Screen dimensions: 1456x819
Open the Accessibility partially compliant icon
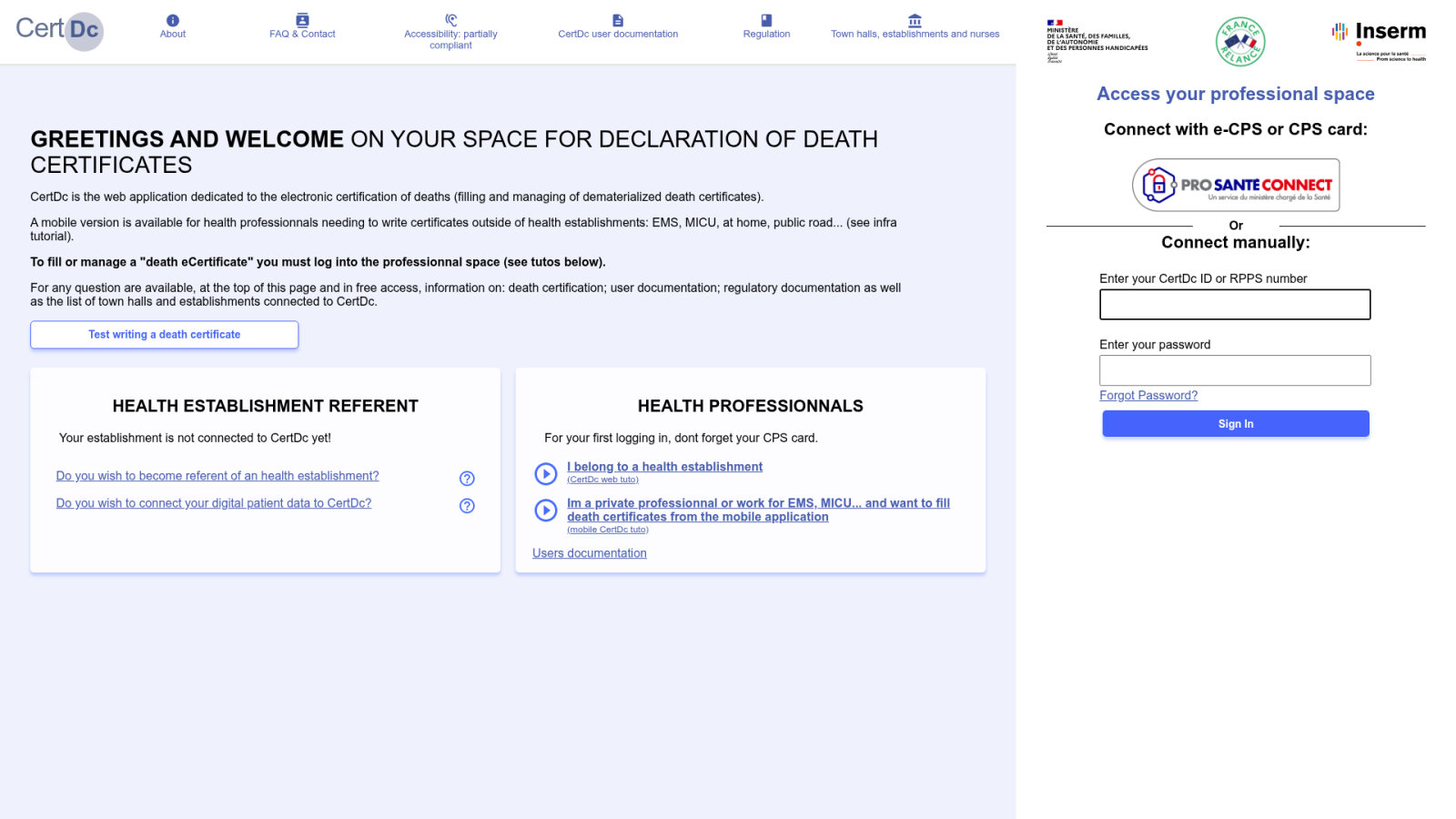click(x=450, y=20)
